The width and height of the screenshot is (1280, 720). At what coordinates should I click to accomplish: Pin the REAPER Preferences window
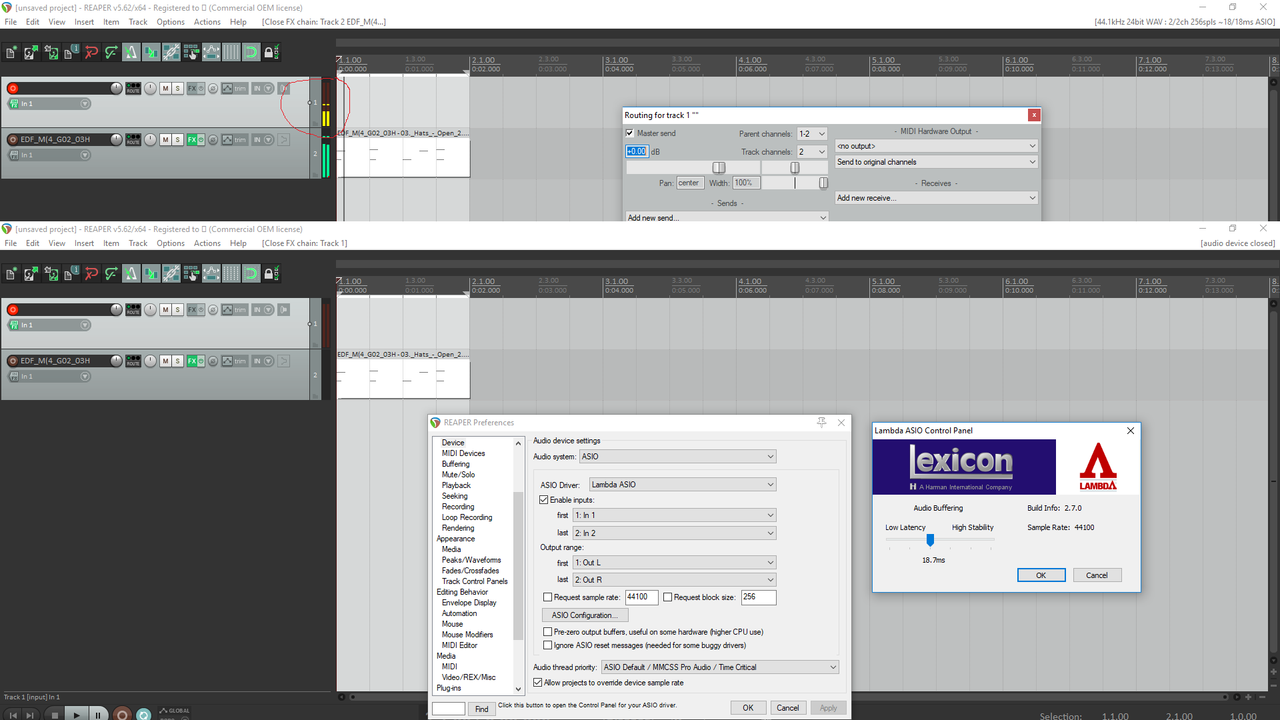822,423
